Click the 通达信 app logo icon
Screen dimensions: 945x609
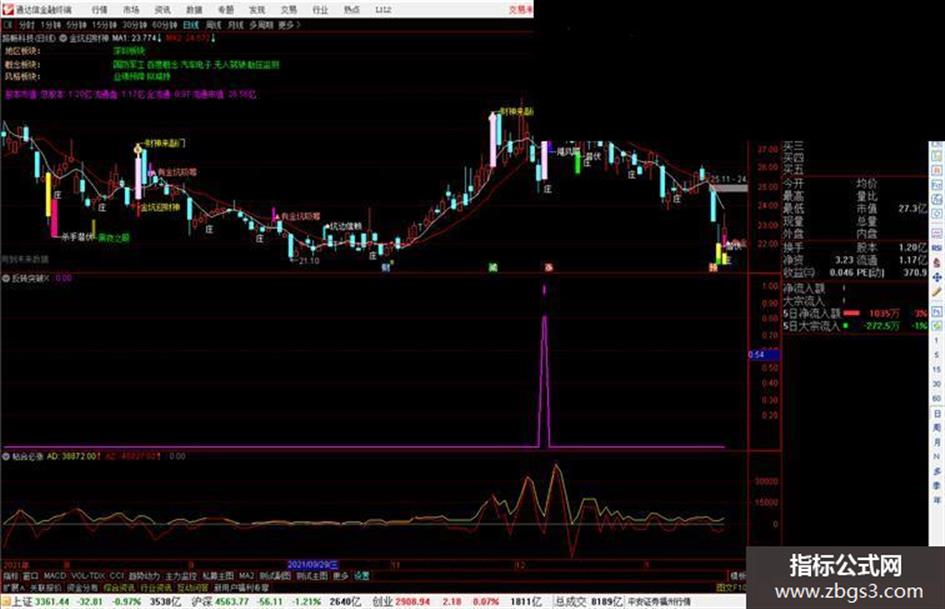coord(7,8)
